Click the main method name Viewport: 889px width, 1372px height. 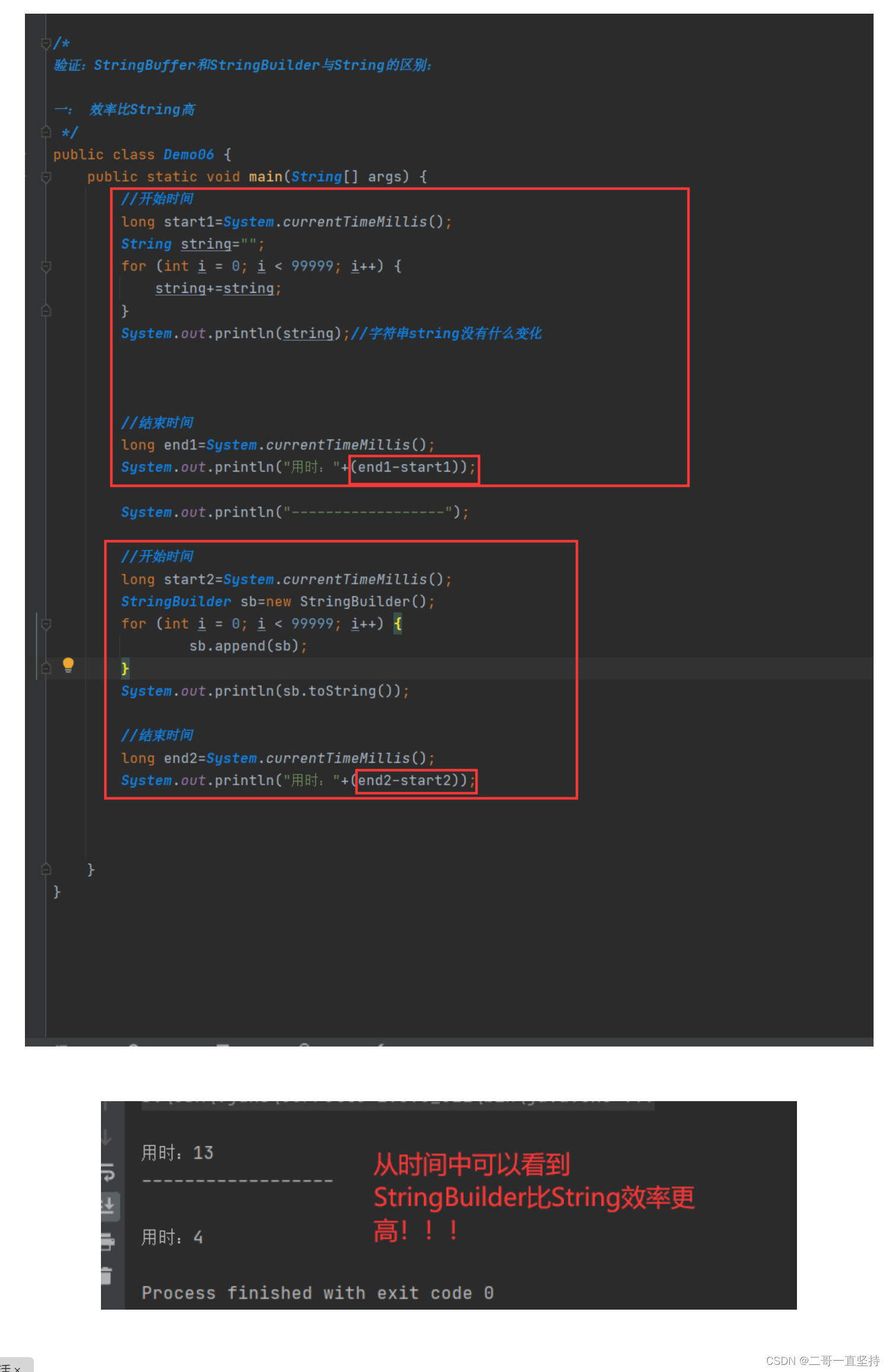point(265,176)
